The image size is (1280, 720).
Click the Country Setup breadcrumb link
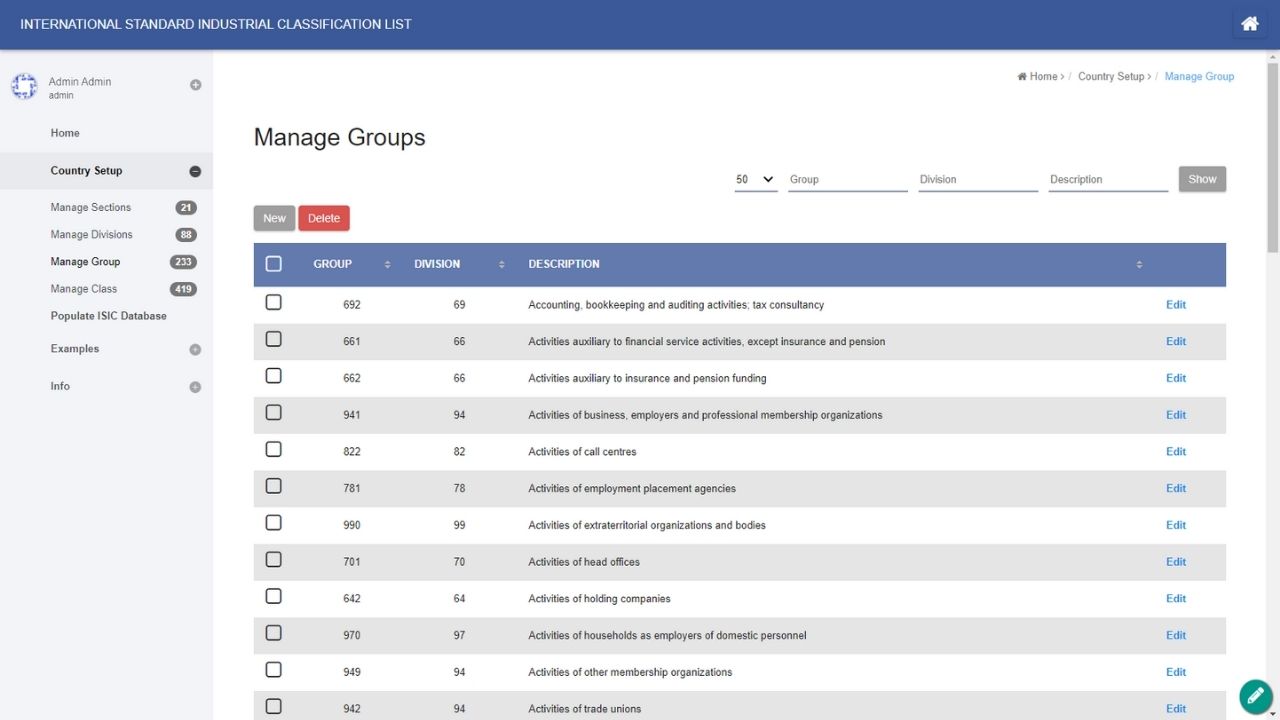point(1110,77)
